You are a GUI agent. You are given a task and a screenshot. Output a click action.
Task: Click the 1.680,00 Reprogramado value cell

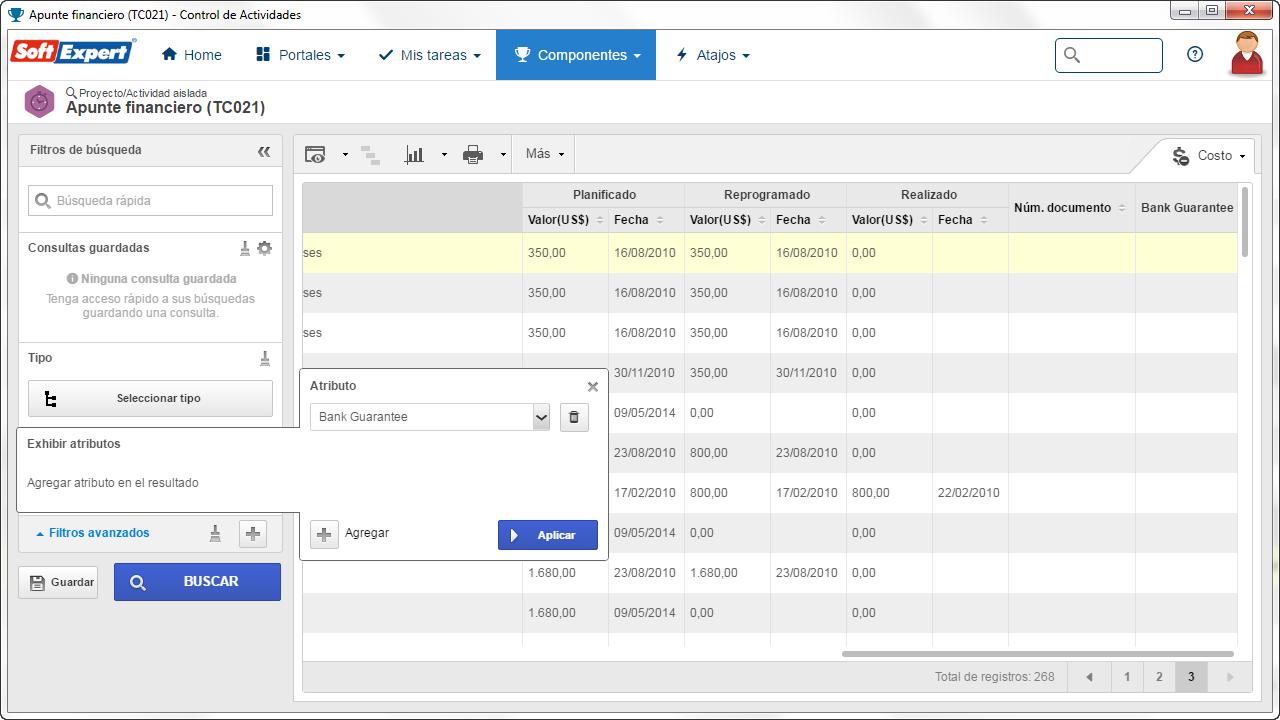pos(727,573)
